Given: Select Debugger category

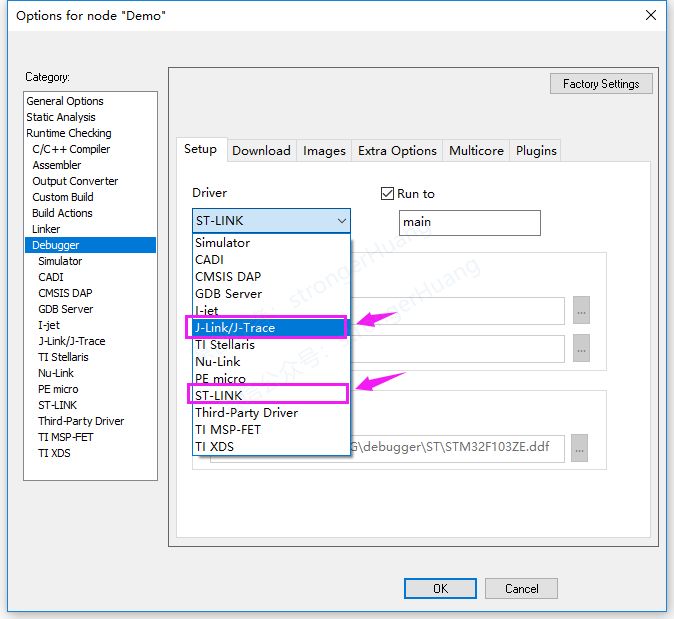Looking at the screenshot, I should (x=90, y=245).
